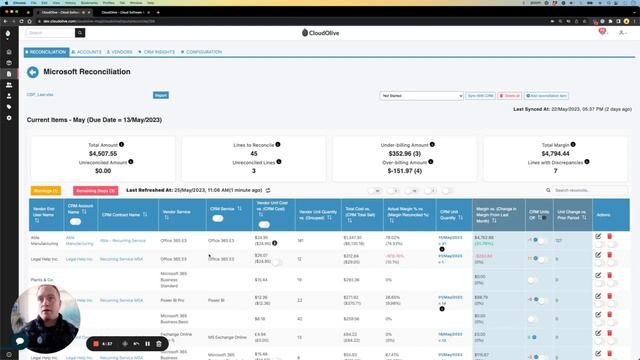This screenshot has height=360, width=640.
Task: Toggle the first filter switch above the table
Action: 374,191
